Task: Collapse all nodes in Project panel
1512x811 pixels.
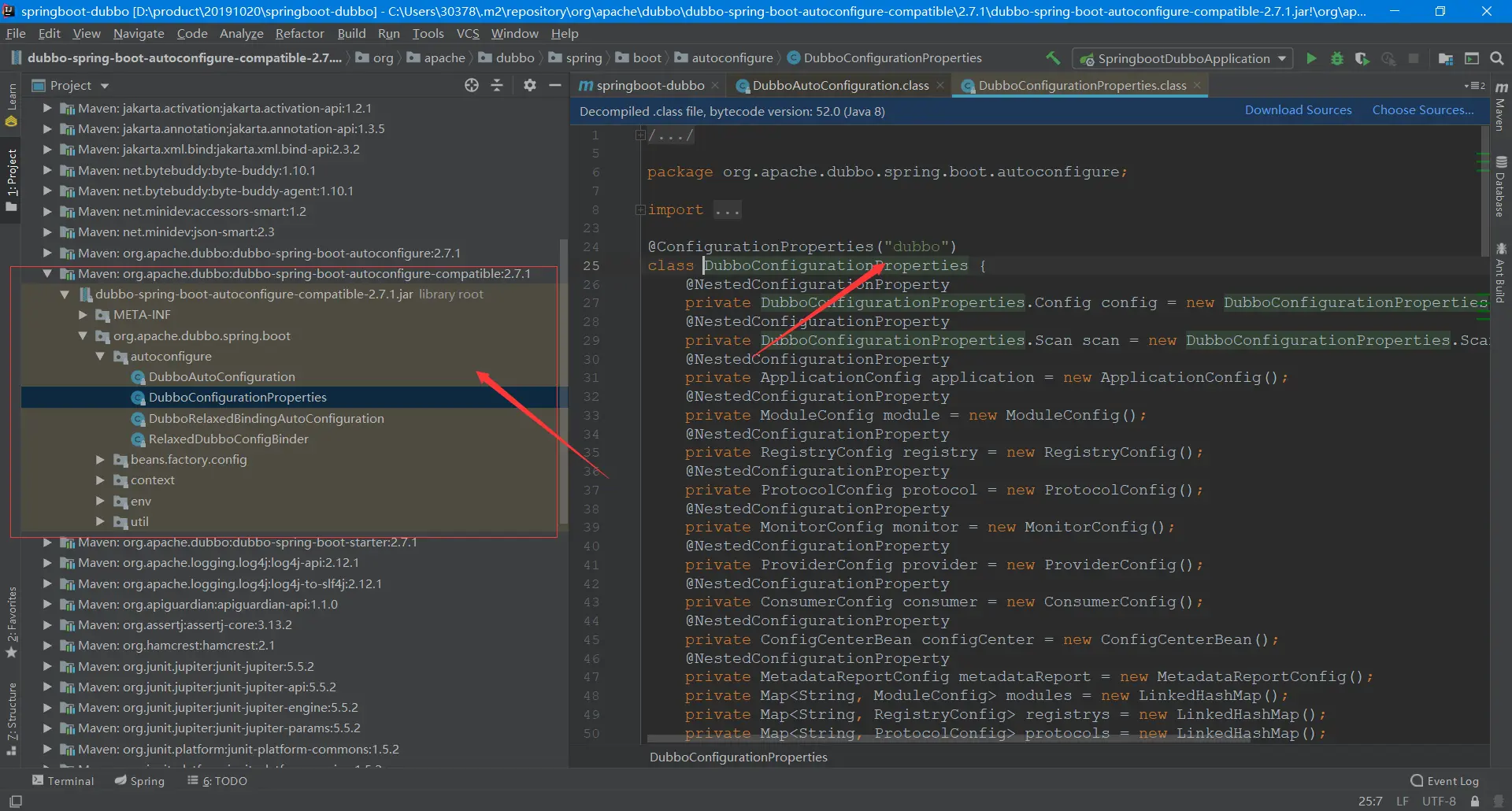Action: click(x=497, y=85)
